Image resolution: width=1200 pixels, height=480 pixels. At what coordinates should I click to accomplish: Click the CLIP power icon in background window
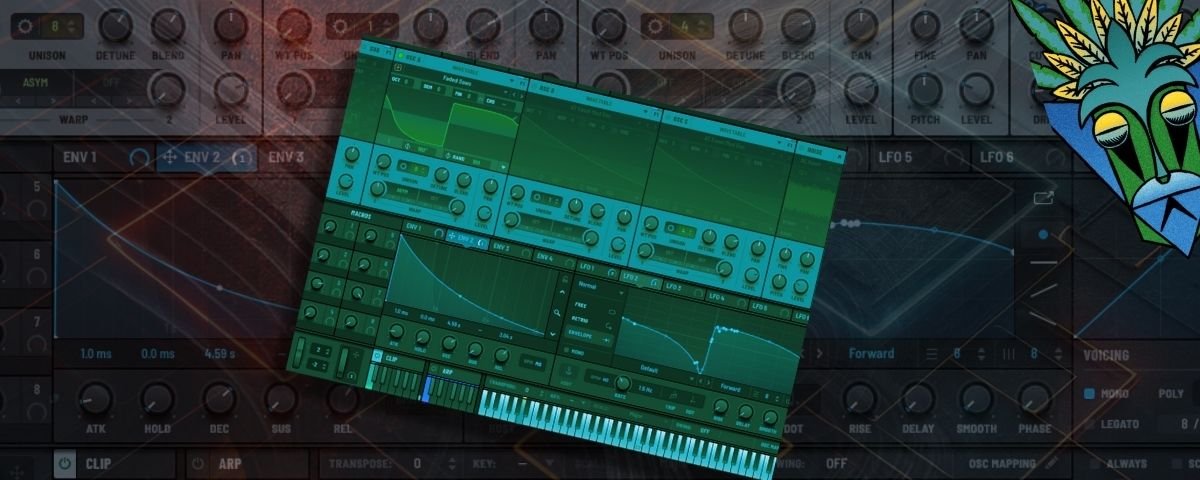pyautogui.click(x=64, y=464)
